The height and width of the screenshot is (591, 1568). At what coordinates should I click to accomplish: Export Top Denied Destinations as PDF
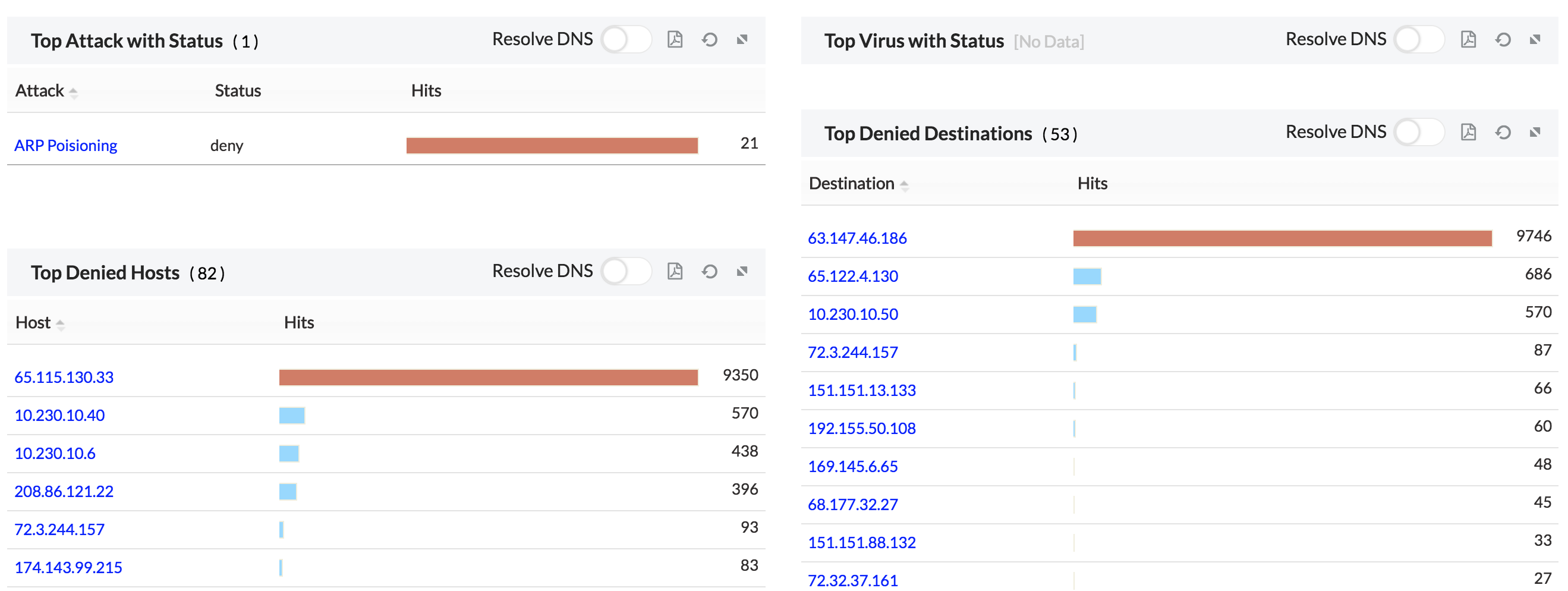[1469, 131]
